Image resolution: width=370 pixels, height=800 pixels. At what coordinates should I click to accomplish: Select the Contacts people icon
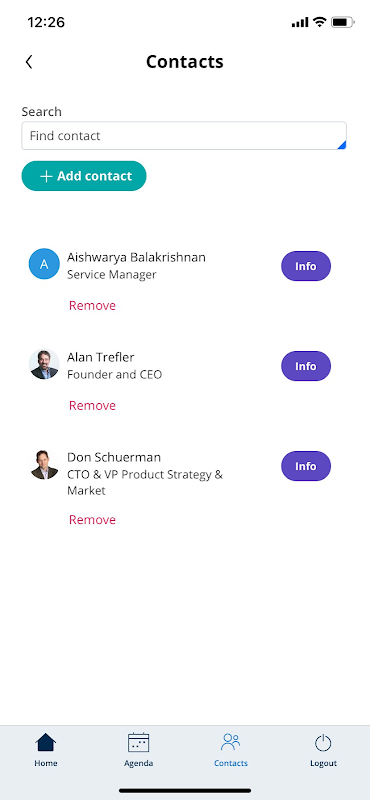click(231, 742)
